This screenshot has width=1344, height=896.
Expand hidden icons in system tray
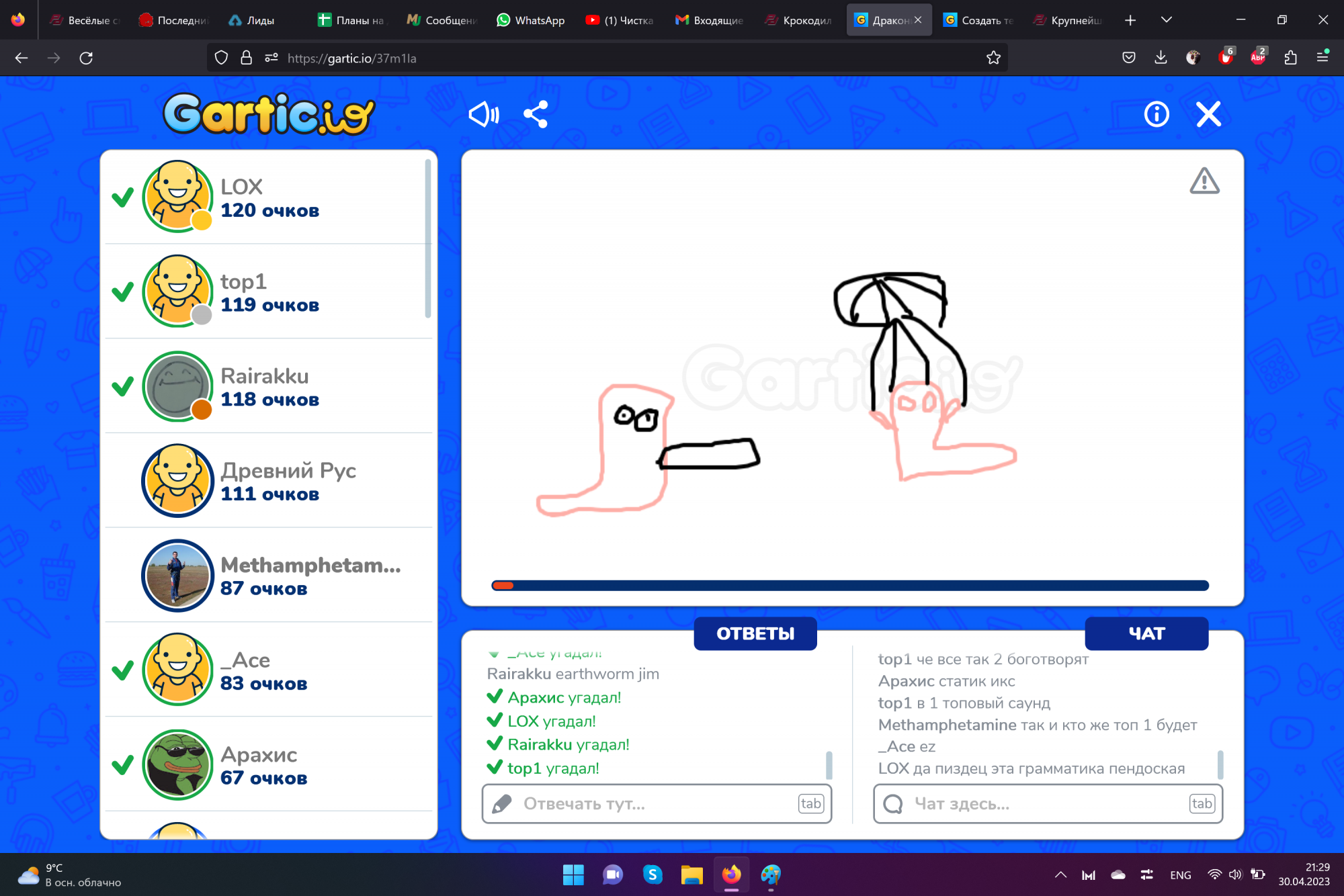pyautogui.click(x=1060, y=875)
